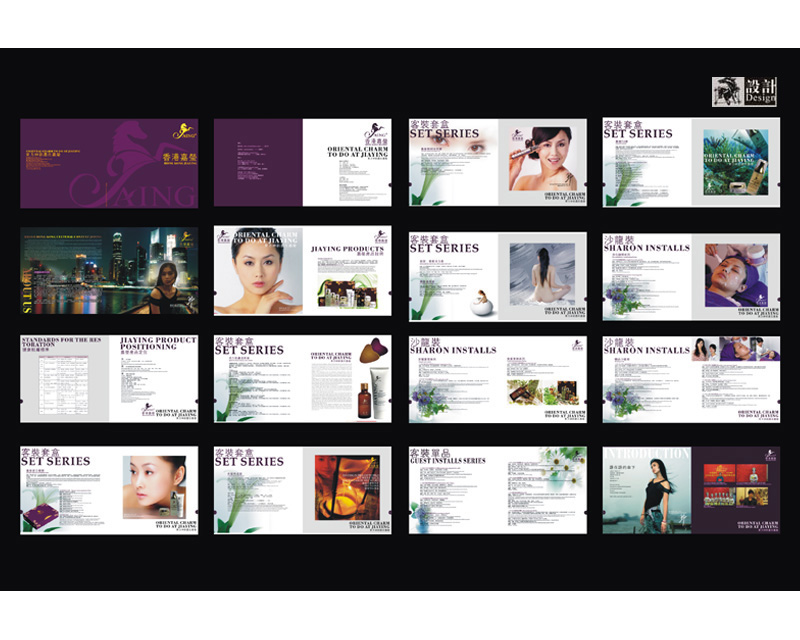
Task: Select the purple JAING cover spread
Action: (x=109, y=163)
